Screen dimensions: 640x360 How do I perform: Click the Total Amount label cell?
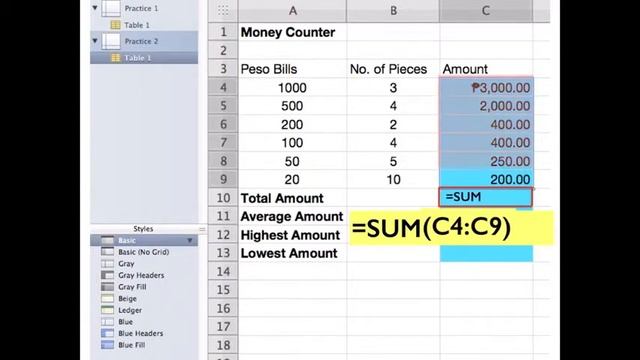pyautogui.click(x=292, y=198)
